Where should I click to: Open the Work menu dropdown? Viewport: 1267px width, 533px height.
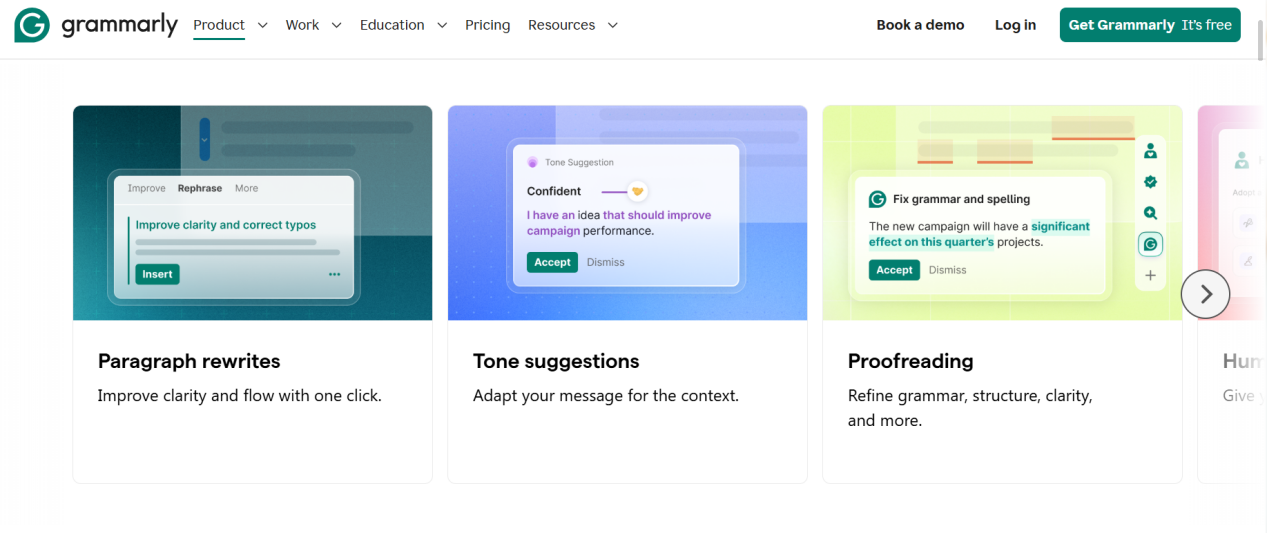tap(313, 25)
